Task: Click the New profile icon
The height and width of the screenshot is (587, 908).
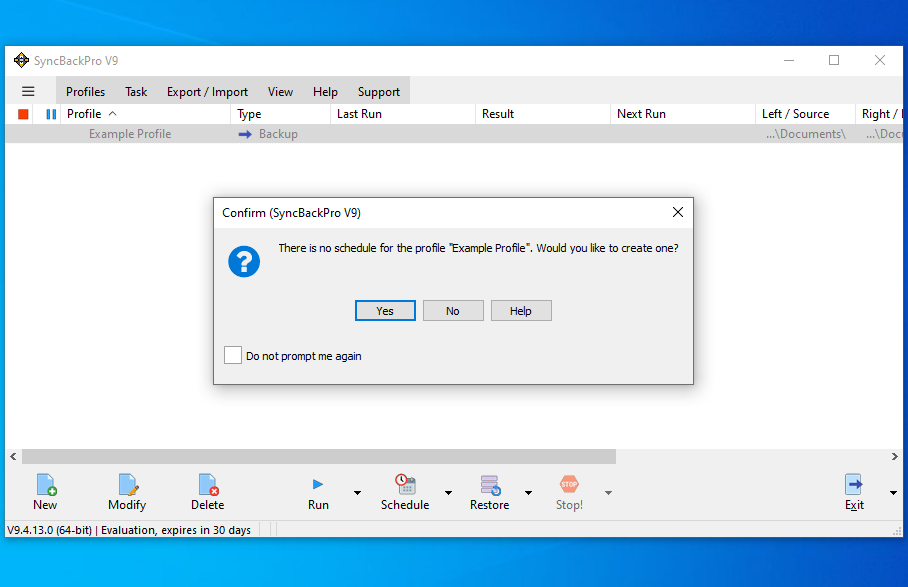Action: pos(46,485)
